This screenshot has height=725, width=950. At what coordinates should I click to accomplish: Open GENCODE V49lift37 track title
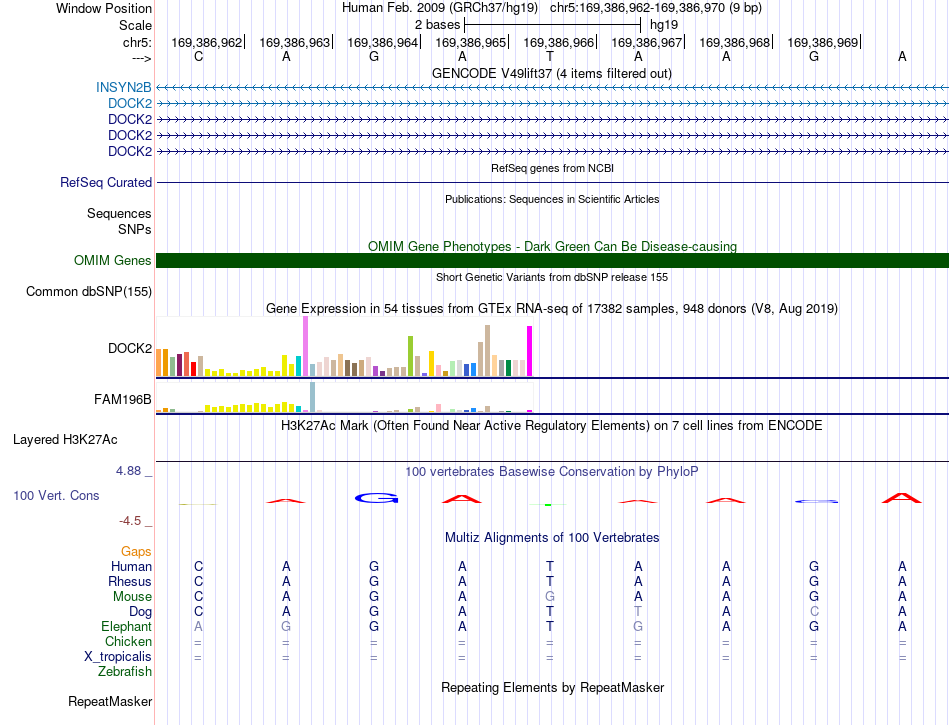[552, 73]
